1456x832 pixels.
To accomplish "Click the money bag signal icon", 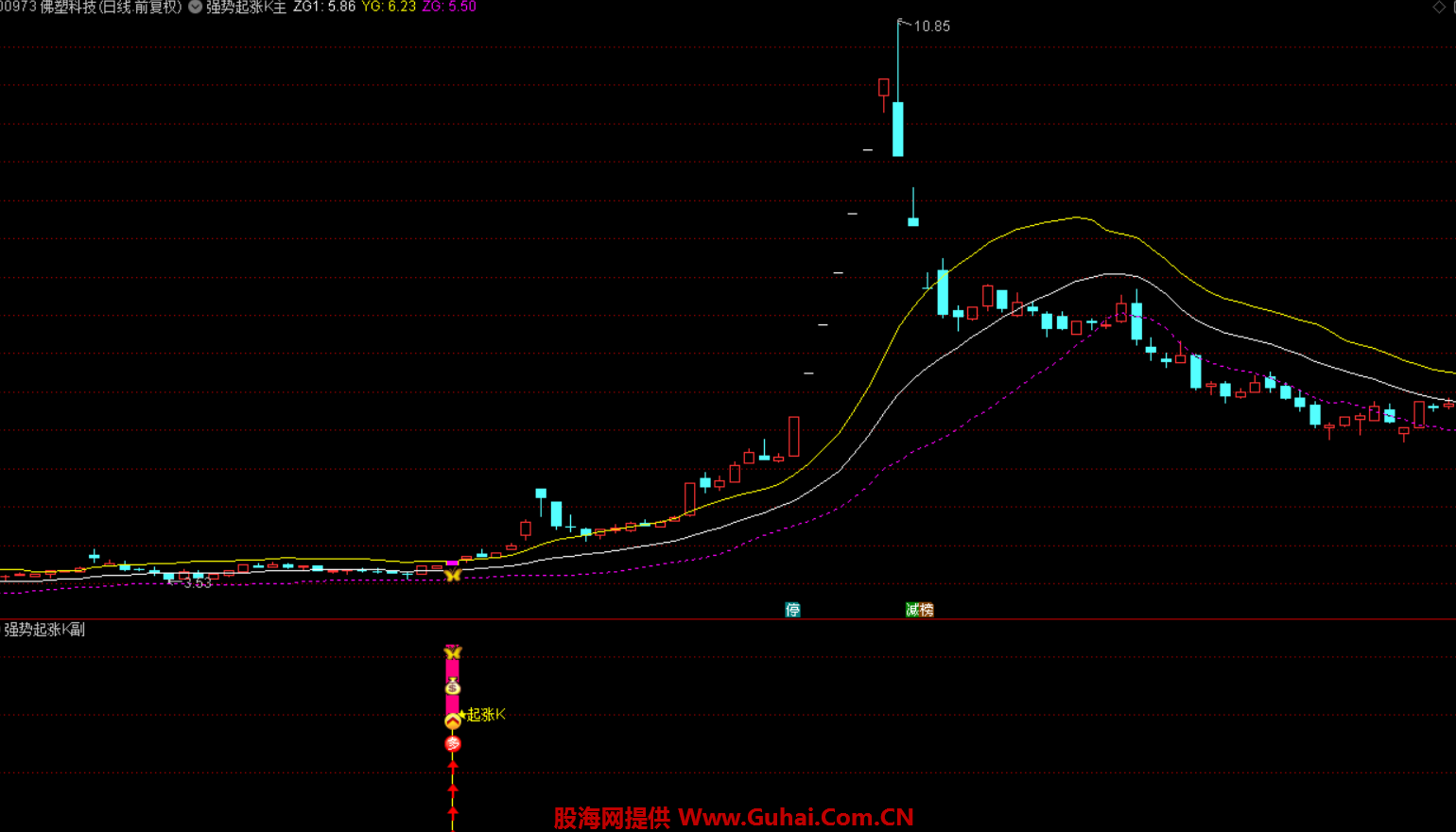I will coord(453,686).
